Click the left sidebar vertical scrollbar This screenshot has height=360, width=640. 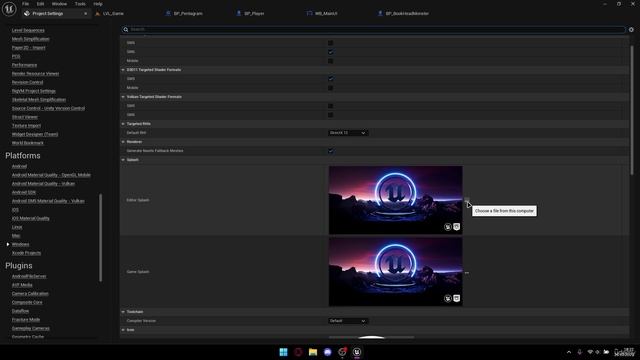click(x=100, y=238)
